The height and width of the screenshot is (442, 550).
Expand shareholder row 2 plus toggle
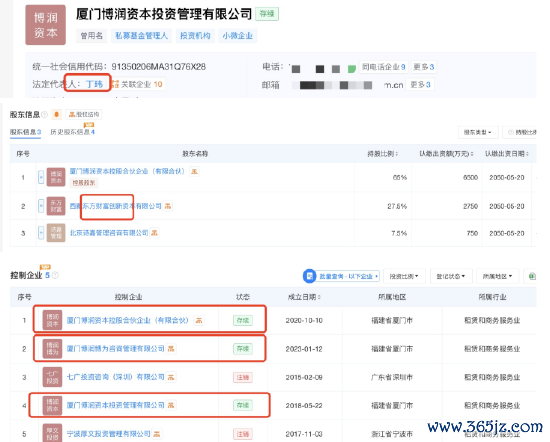(x=41, y=206)
